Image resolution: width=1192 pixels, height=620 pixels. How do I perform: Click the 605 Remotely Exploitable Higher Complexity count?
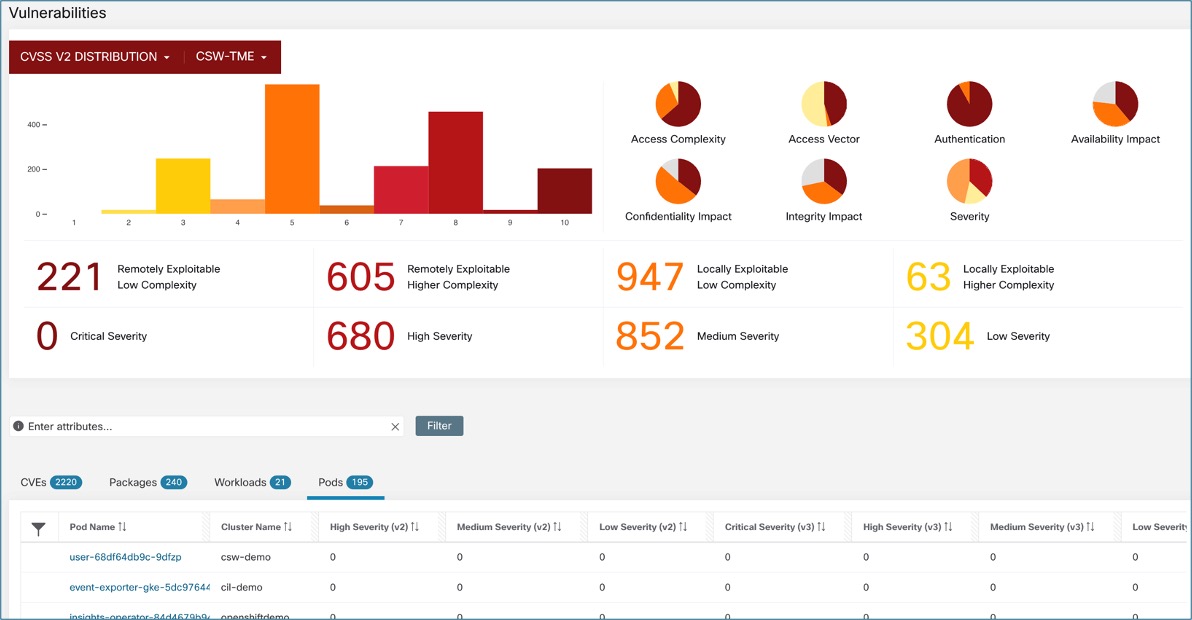pyautogui.click(x=360, y=277)
